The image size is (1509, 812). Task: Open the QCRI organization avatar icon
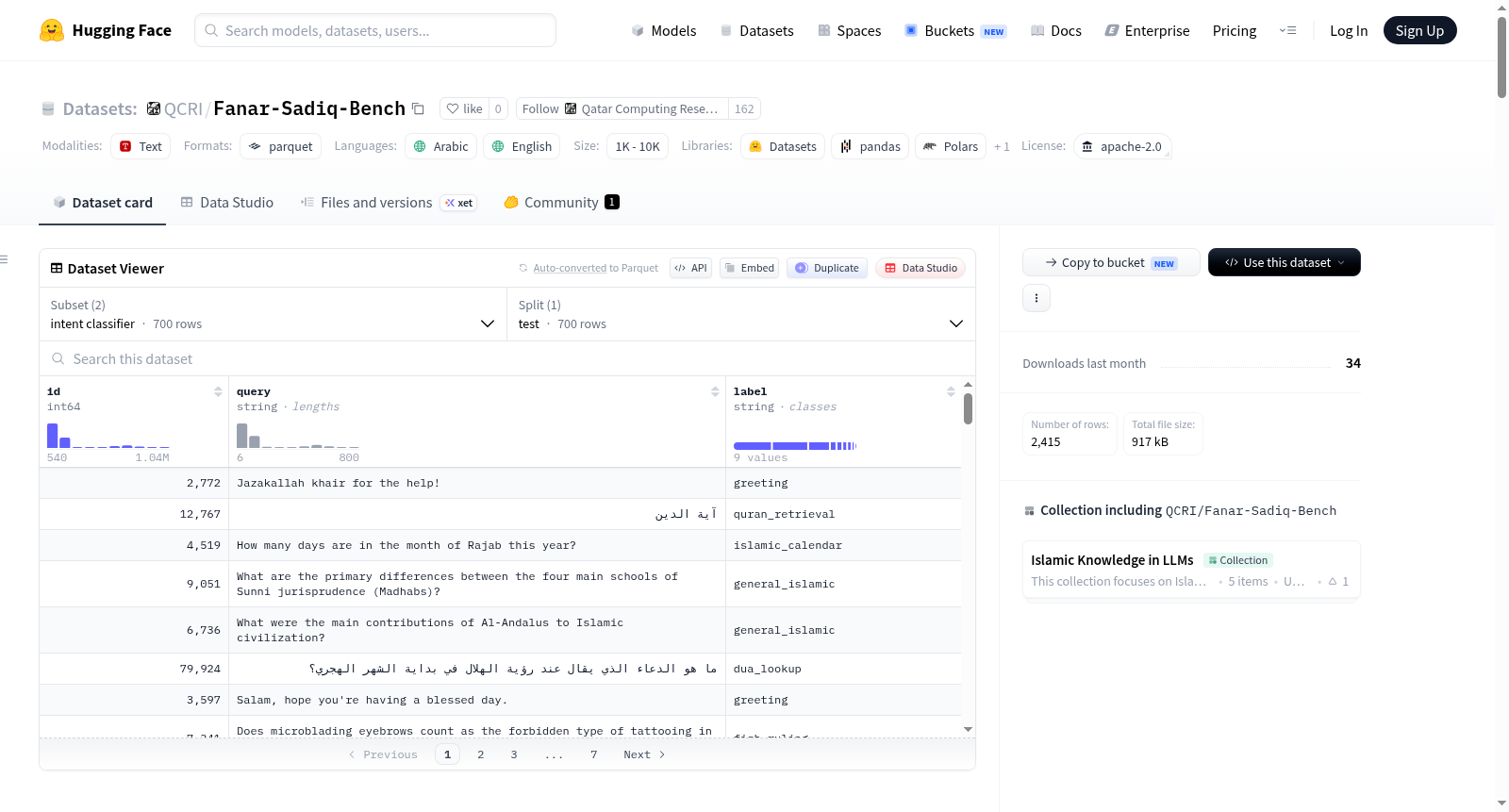tap(154, 108)
